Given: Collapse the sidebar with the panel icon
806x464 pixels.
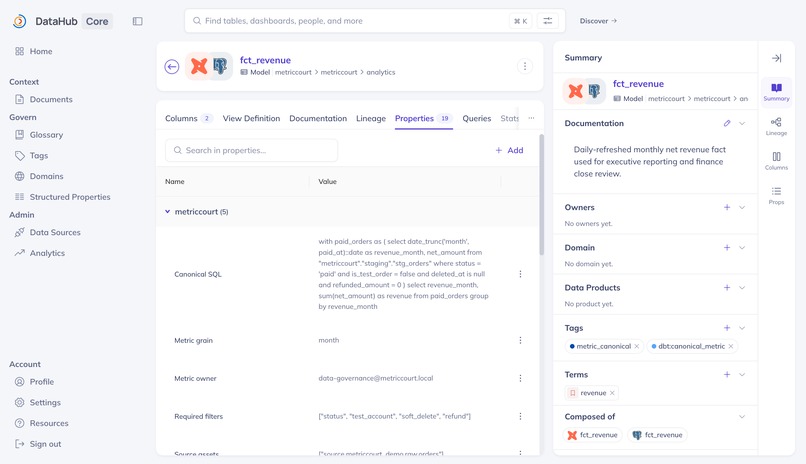Looking at the screenshot, I should point(137,21).
